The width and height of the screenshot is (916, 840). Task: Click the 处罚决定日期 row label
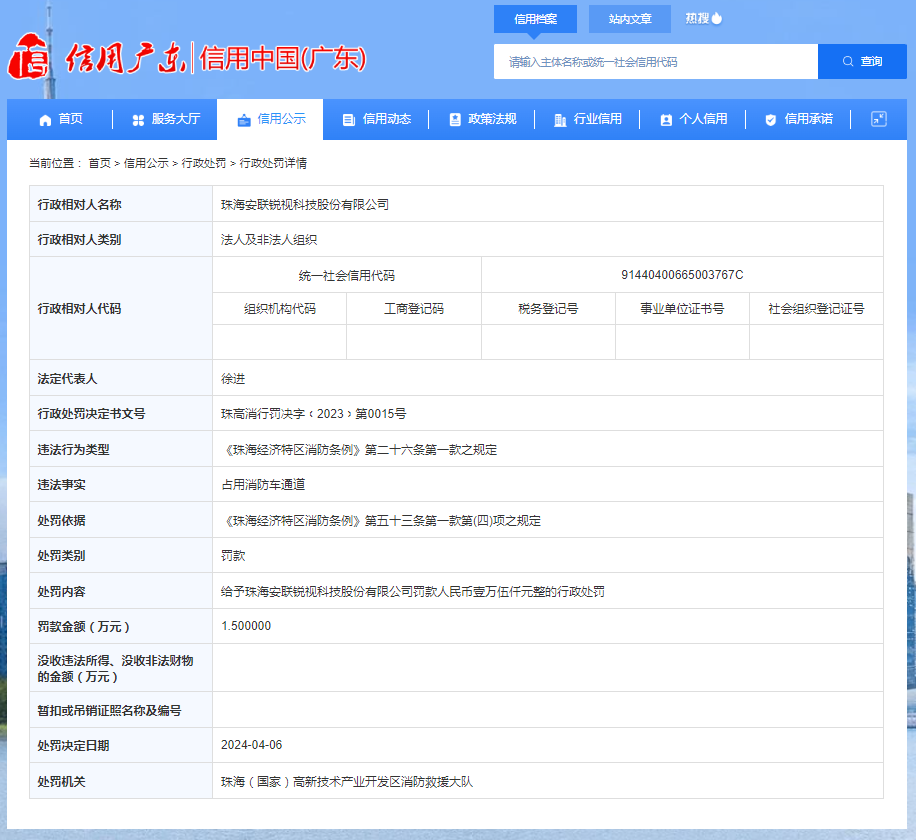pyautogui.click(x=73, y=745)
